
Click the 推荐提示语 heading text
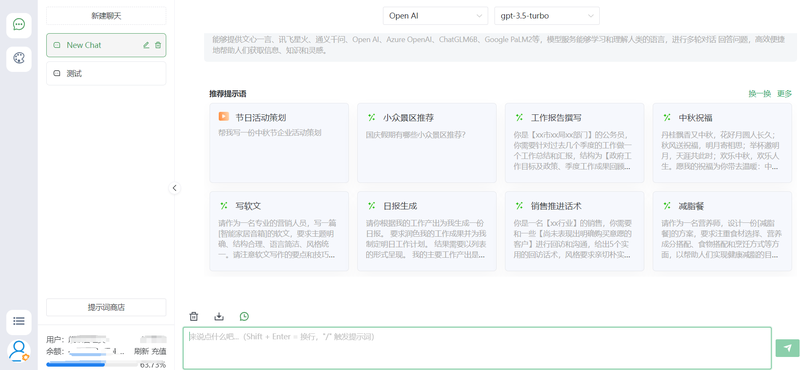228,93
